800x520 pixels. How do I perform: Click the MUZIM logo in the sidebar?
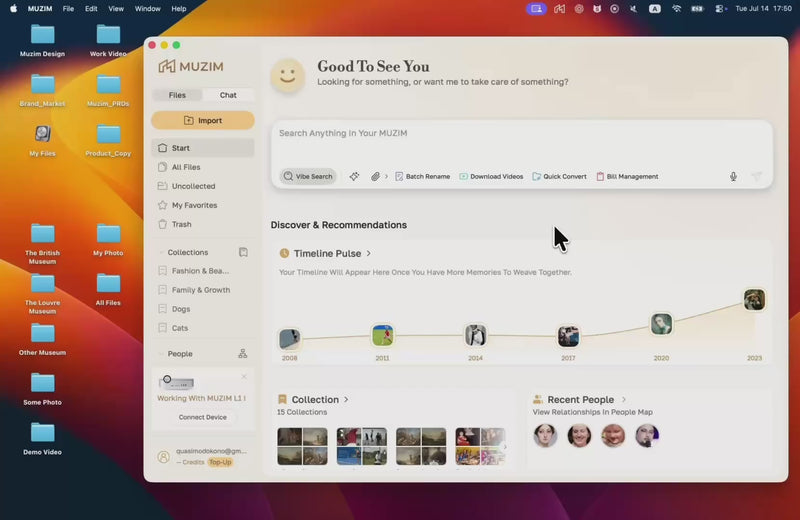[x=190, y=66]
